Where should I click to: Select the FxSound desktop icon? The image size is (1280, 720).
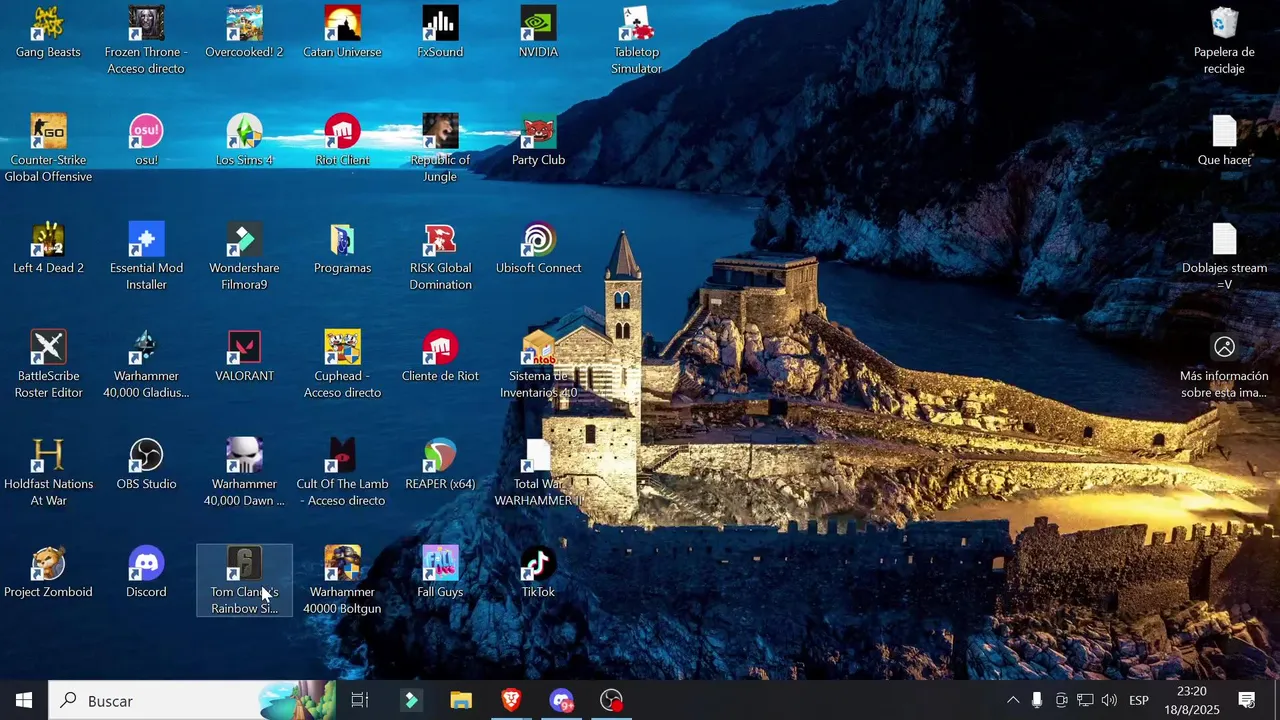point(440,33)
